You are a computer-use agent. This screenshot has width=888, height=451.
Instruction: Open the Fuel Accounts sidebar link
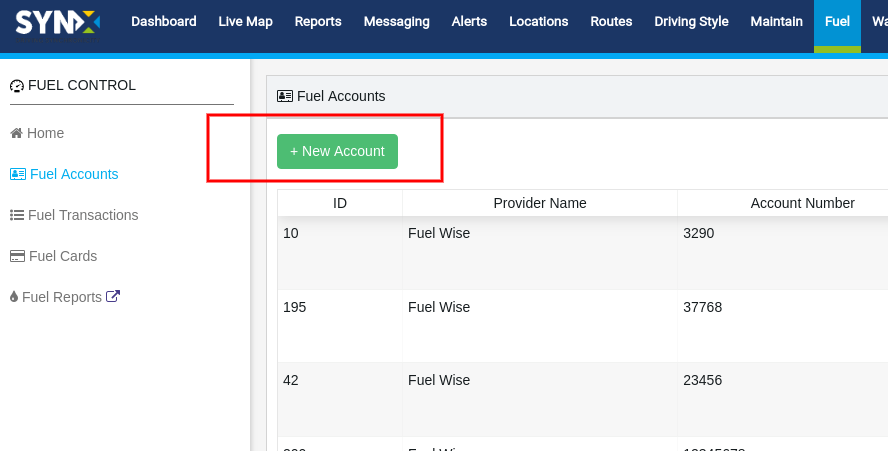74,174
